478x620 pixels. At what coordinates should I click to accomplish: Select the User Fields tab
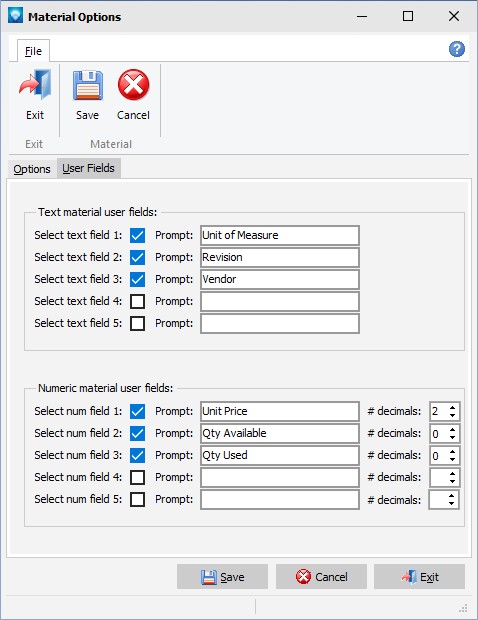pyautogui.click(x=89, y=168)
